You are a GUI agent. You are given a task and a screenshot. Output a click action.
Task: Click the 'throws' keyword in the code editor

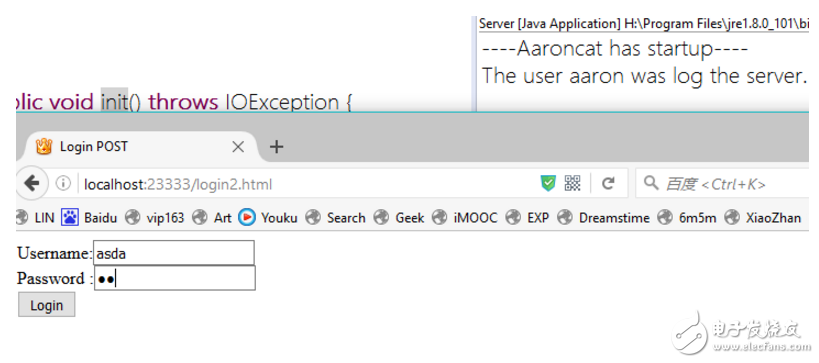183,102
